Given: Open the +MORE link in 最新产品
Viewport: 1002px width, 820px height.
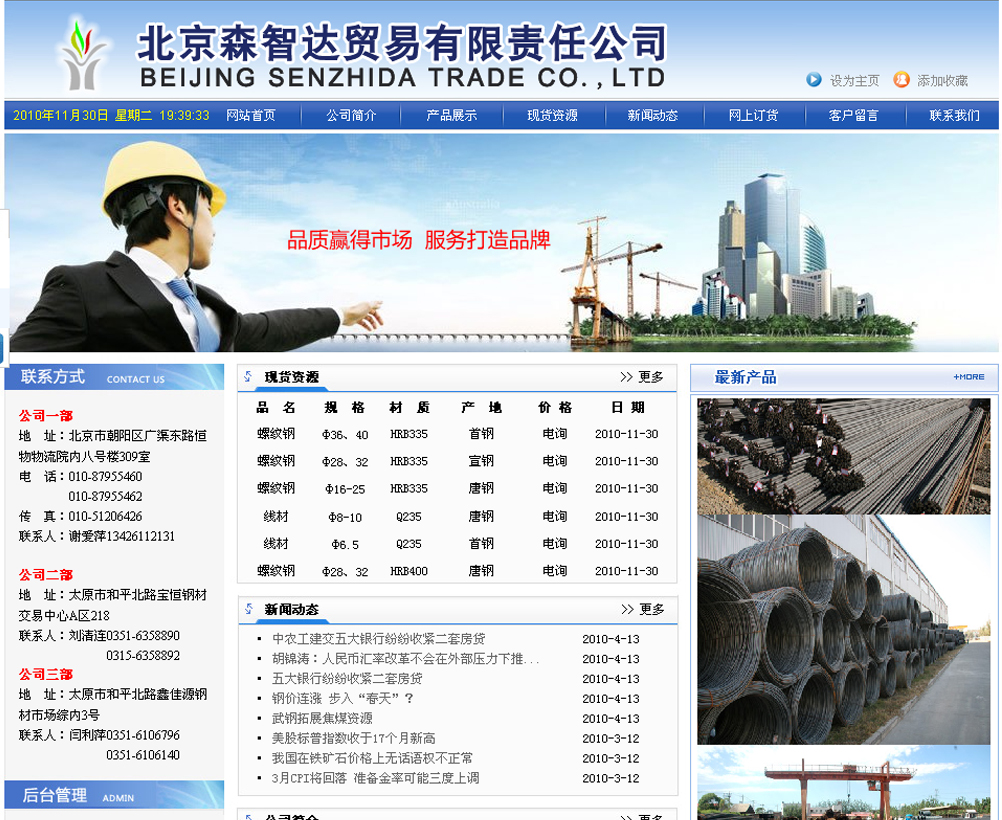Looking at the screenshot, I should 968,377.
